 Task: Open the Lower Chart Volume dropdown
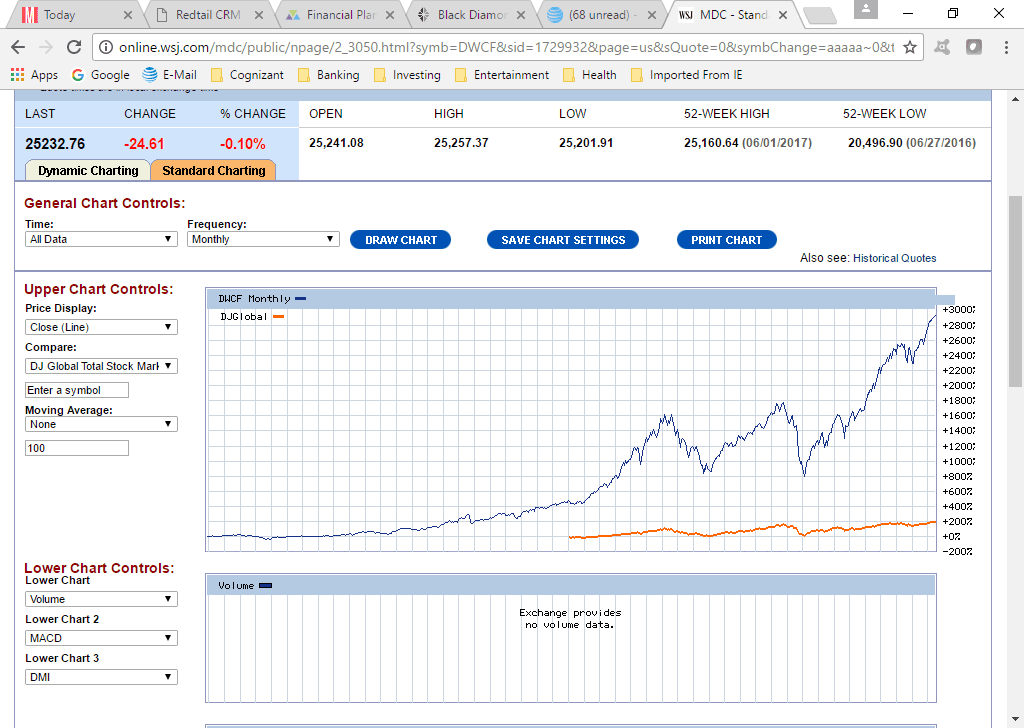click(101, 599)
